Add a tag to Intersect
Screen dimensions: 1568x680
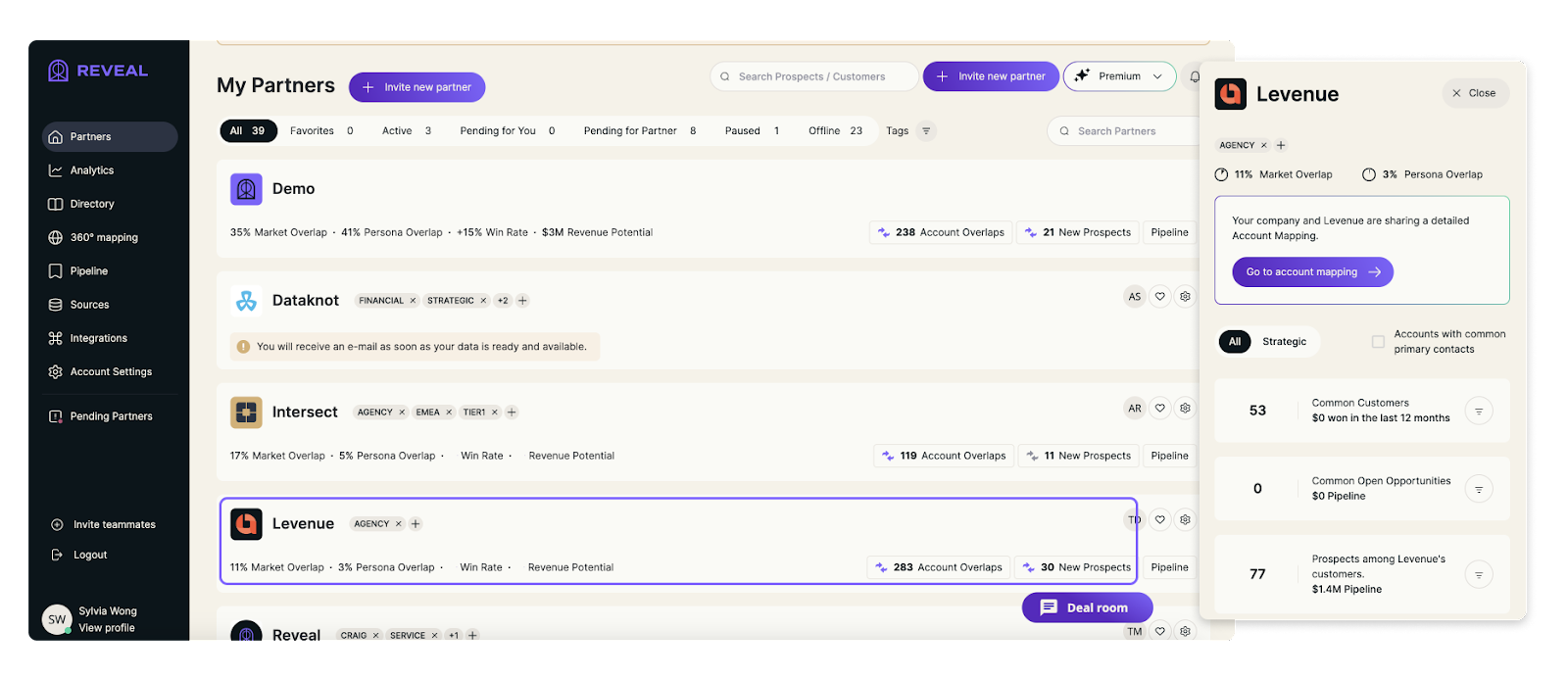click(512, 413)
